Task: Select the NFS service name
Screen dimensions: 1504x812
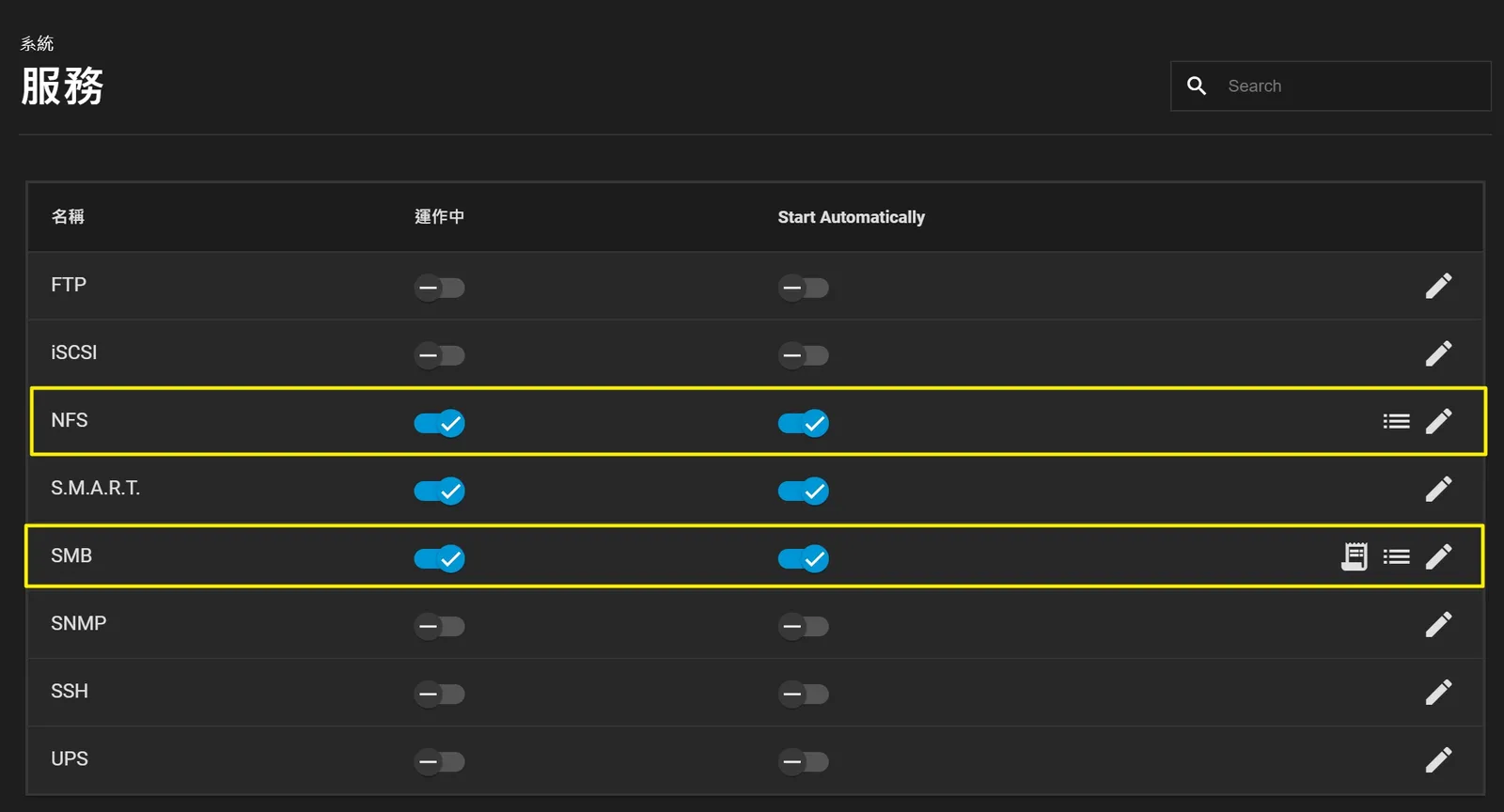Action: (x=70, y=420)
